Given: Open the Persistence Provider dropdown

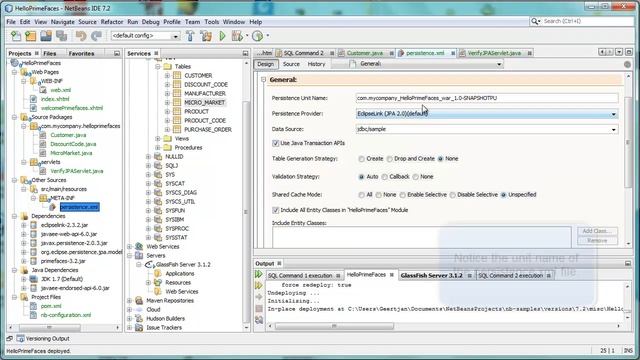Looking at the screenshot, I should tap(613, 114).
